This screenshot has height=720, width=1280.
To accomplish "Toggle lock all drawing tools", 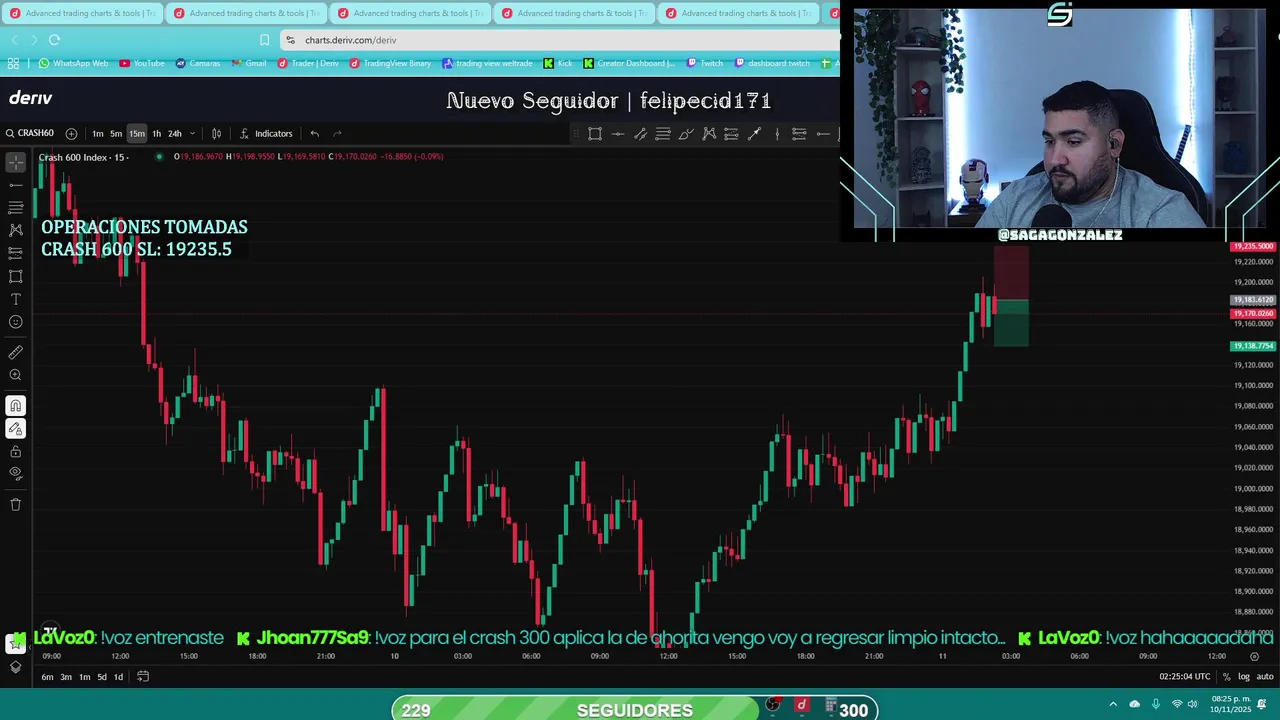I will tap(15, 452).
